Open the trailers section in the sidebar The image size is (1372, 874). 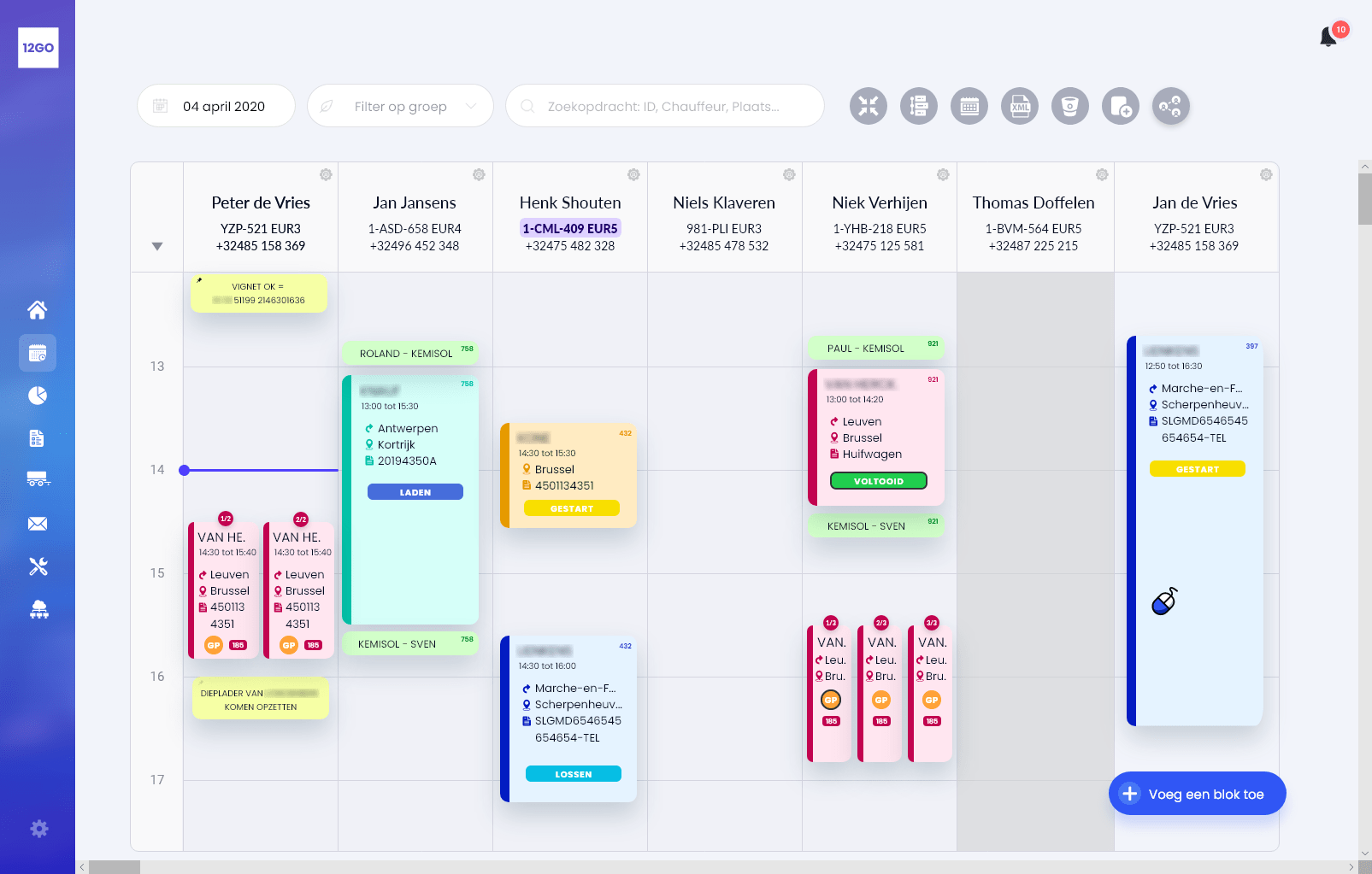(x=38, y=480)
